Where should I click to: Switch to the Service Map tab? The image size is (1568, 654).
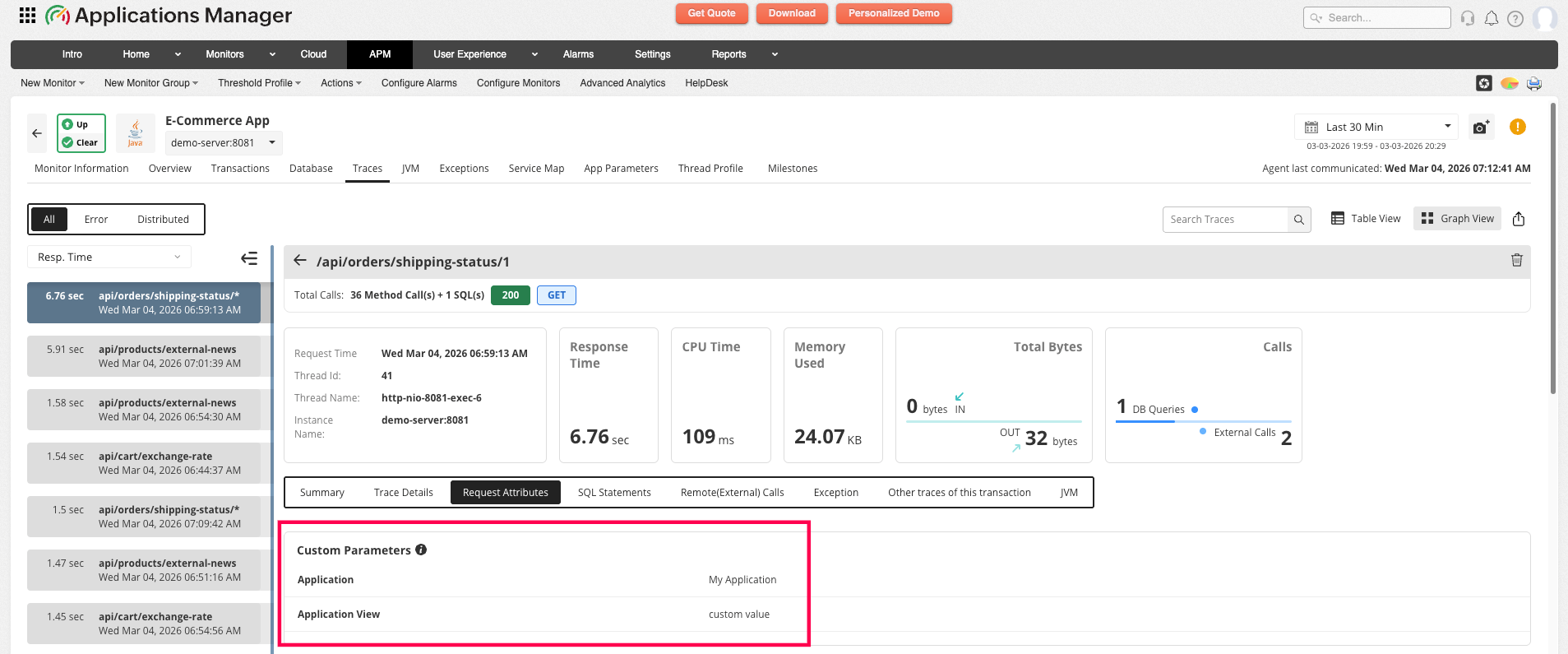pos(536,169)
